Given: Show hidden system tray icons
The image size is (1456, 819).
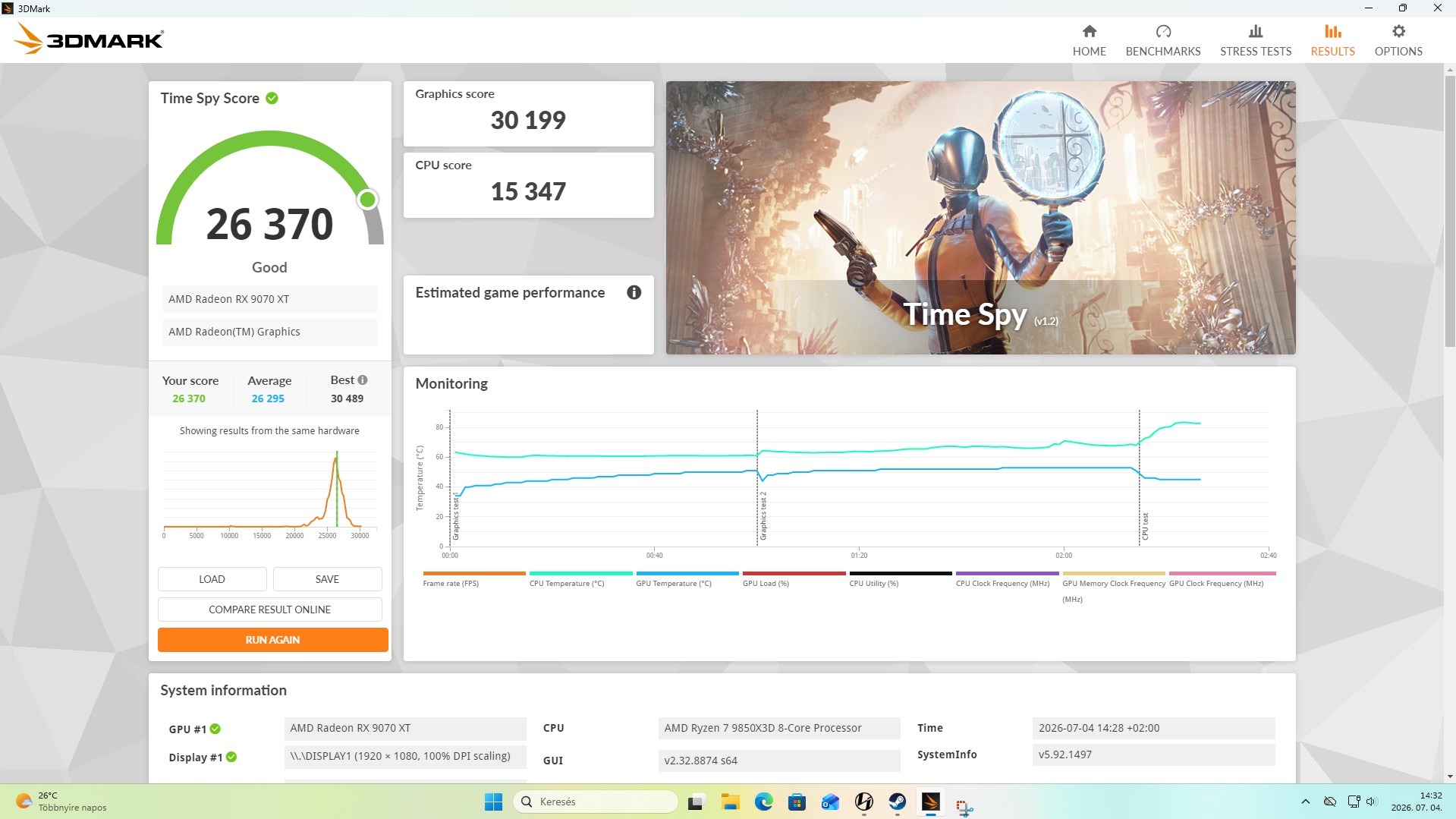Looking at the screenshot, I should 1305,802.
